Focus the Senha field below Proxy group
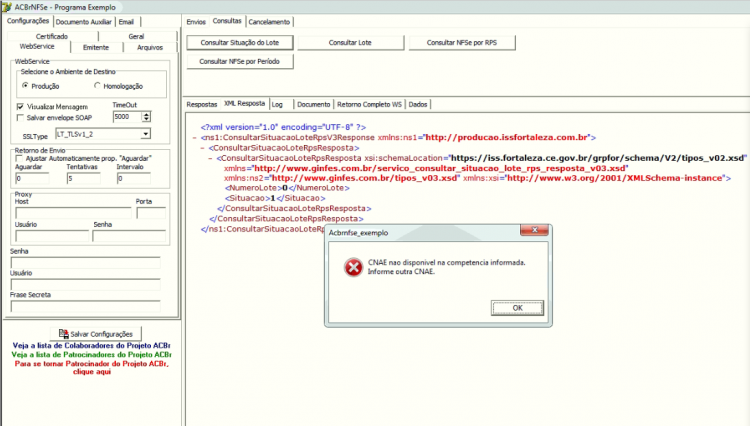 [x=86, y=262]
